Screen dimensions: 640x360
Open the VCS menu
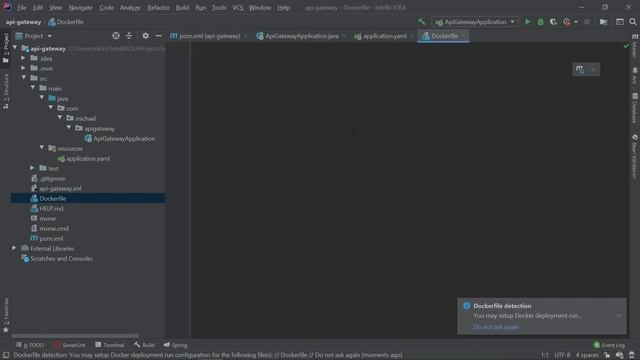[x=238, y=7]
